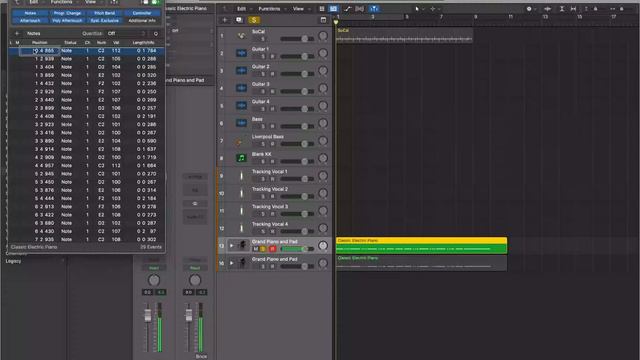
Task: Open View menu in event list window
Action: (x=91, y=2)
